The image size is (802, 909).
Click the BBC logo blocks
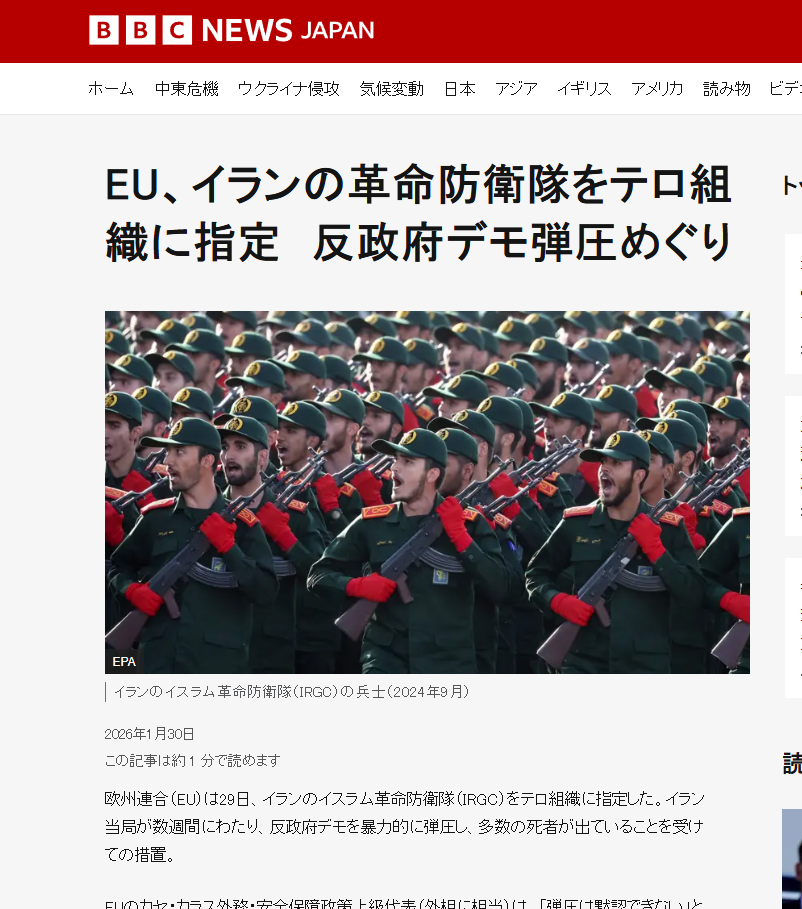point(140,30)
